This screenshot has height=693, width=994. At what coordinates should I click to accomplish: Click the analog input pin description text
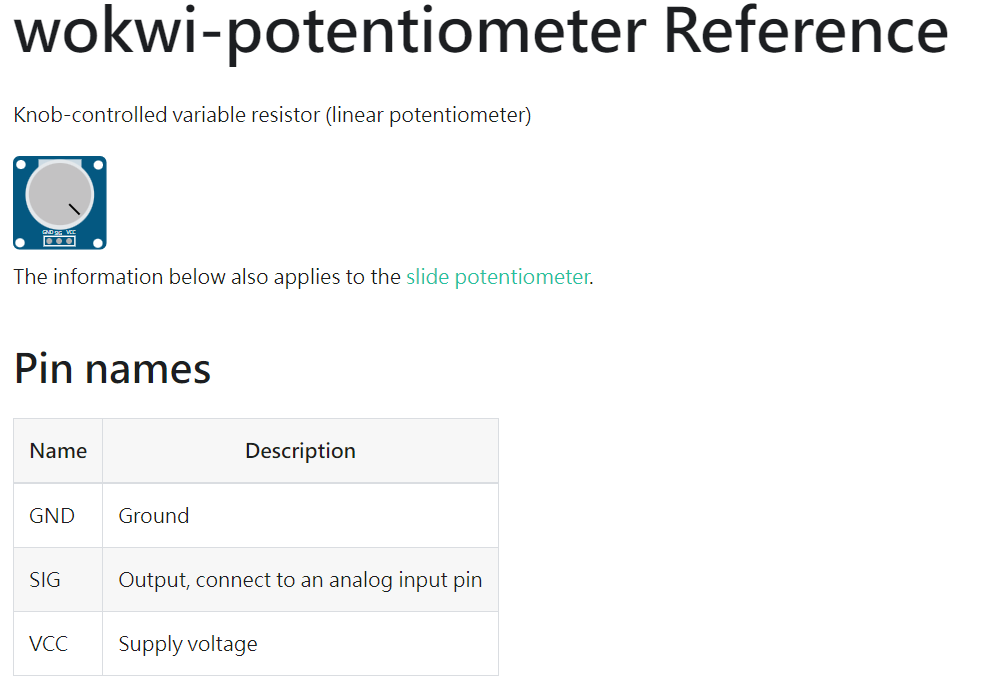coord(406,580)
